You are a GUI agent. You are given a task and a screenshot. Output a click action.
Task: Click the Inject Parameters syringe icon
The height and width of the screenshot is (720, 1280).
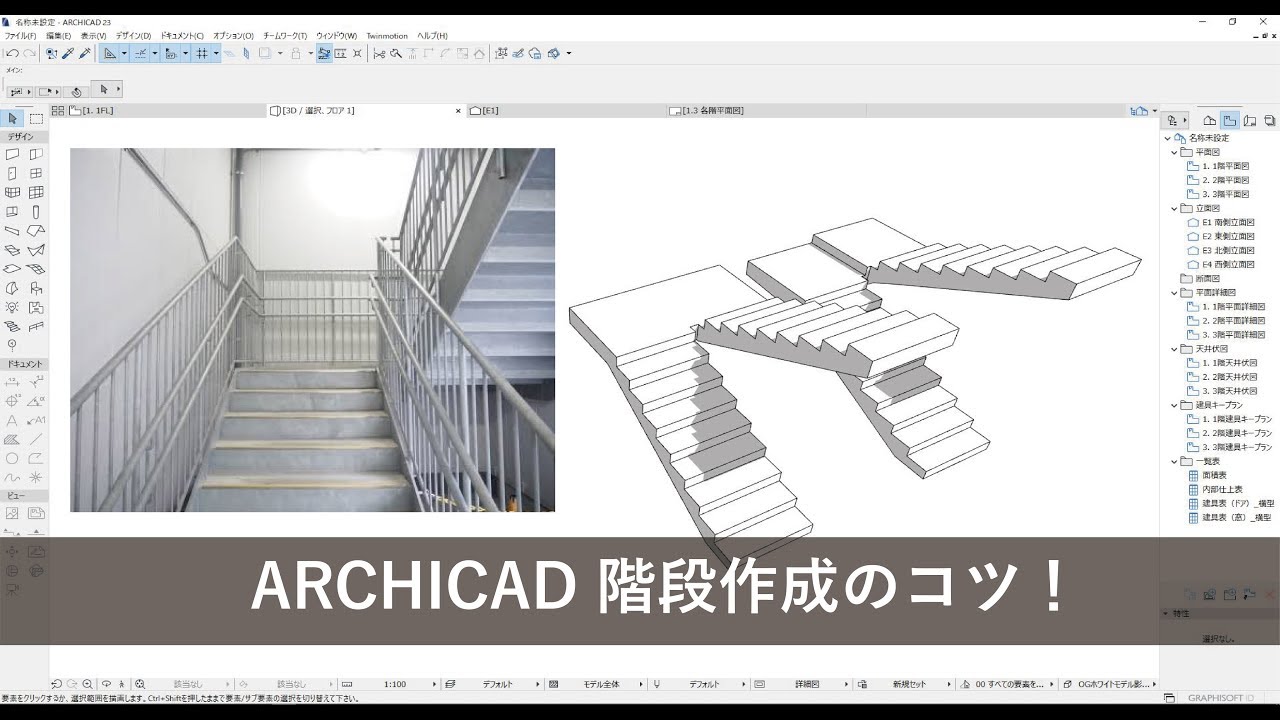pos(84,53)
